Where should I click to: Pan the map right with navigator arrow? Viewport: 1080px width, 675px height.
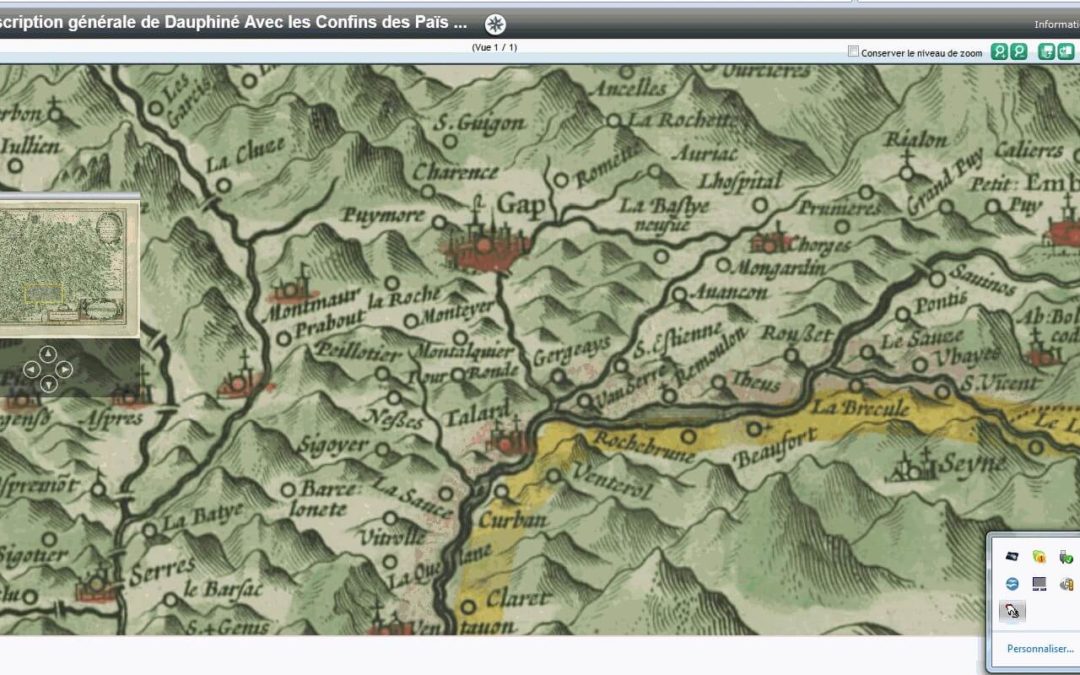[x=64, y=370]
